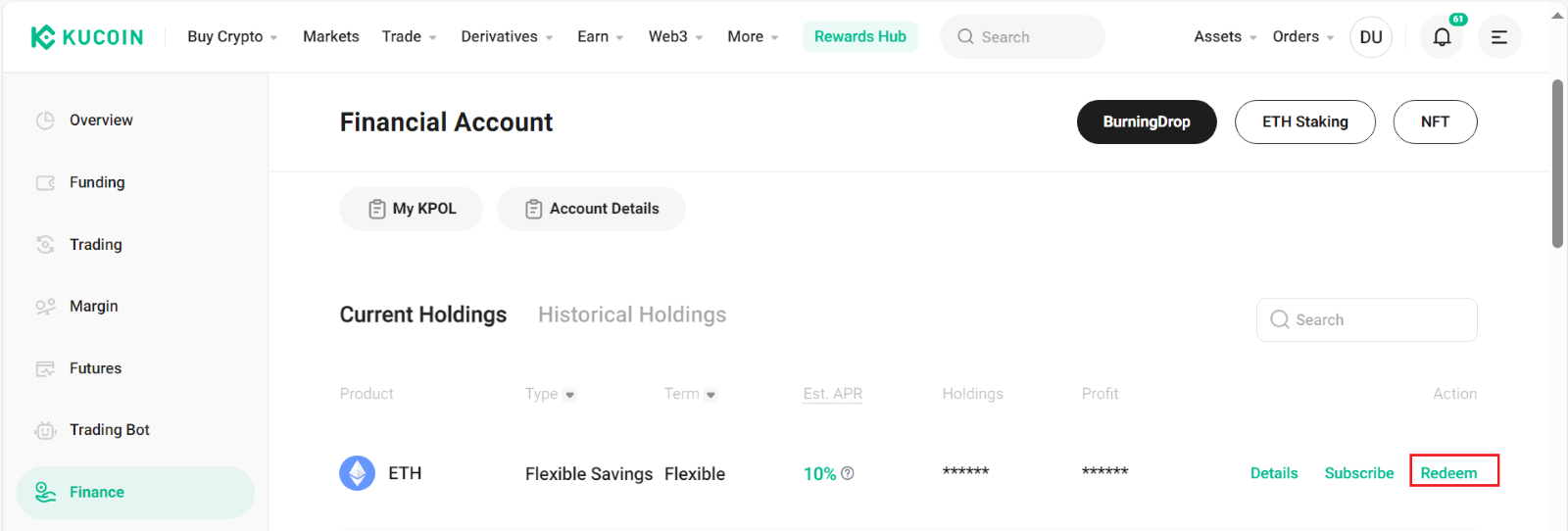Screen dimensions: 1568x531
Task: Expand the Derivatives menu
Action: (507, 36)
